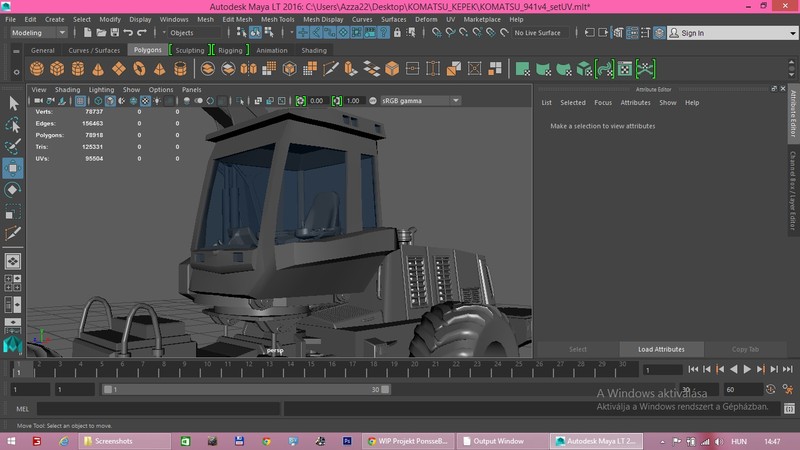The image size is (800, 450).
Task: Select the Lasso select tool
Action: [13, 125]
